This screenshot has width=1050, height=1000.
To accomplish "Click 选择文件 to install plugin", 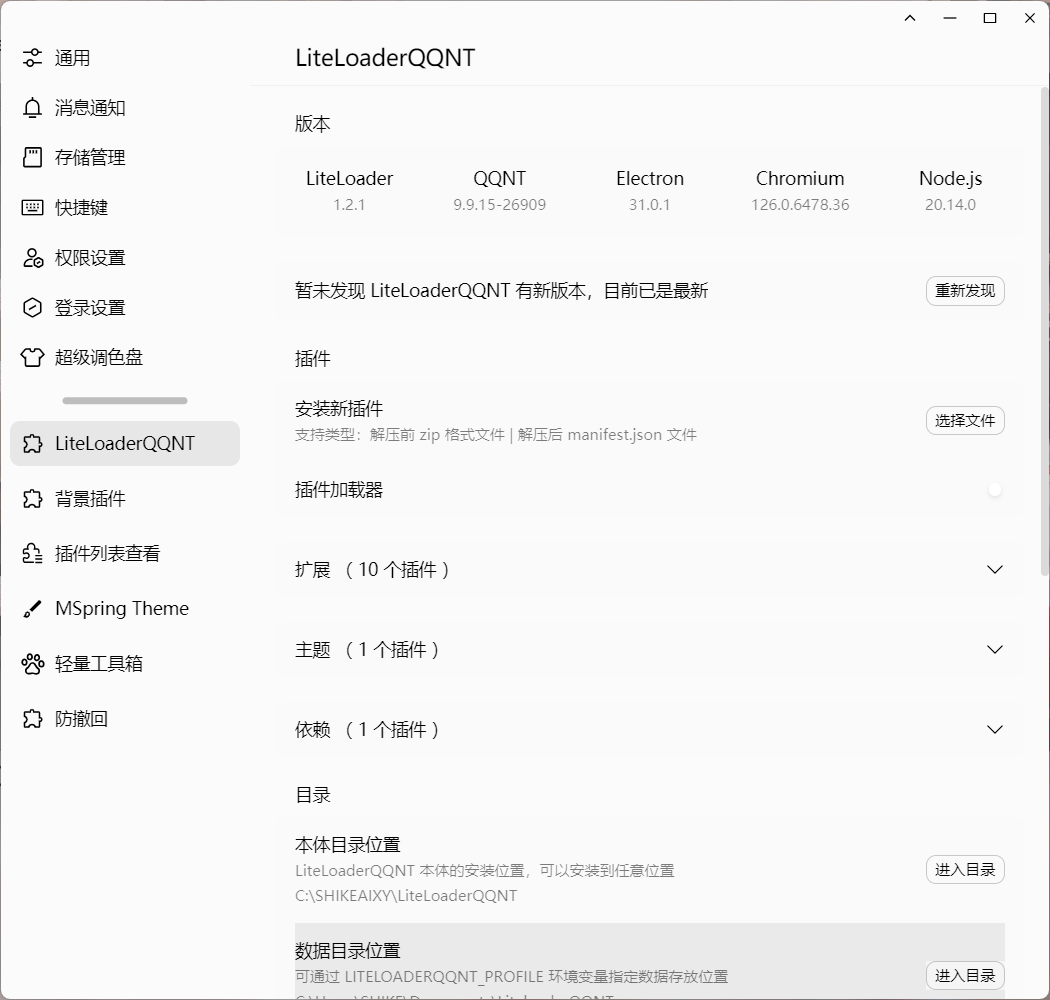I will tap(964, 421).
